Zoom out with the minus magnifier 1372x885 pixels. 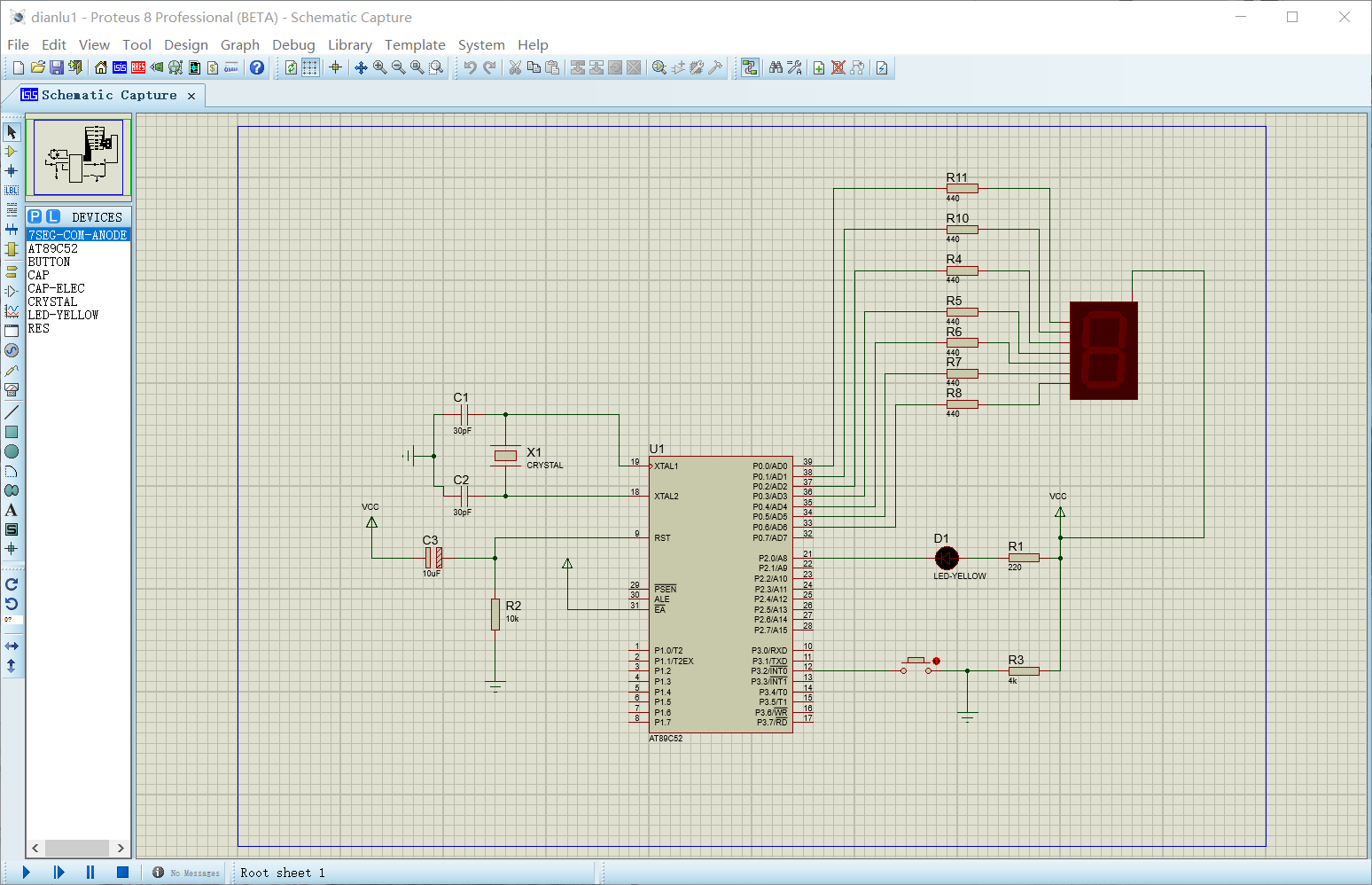pos(398,67)
